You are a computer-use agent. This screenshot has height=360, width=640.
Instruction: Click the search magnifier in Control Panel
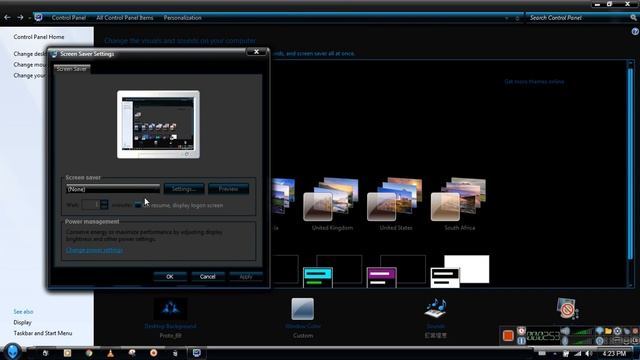coord(633,18)
